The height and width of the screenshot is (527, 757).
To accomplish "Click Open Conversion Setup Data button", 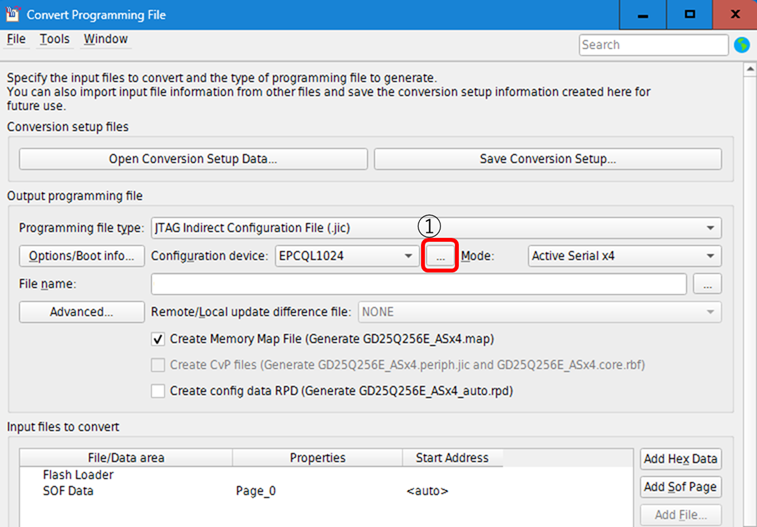I will [193, 159].
